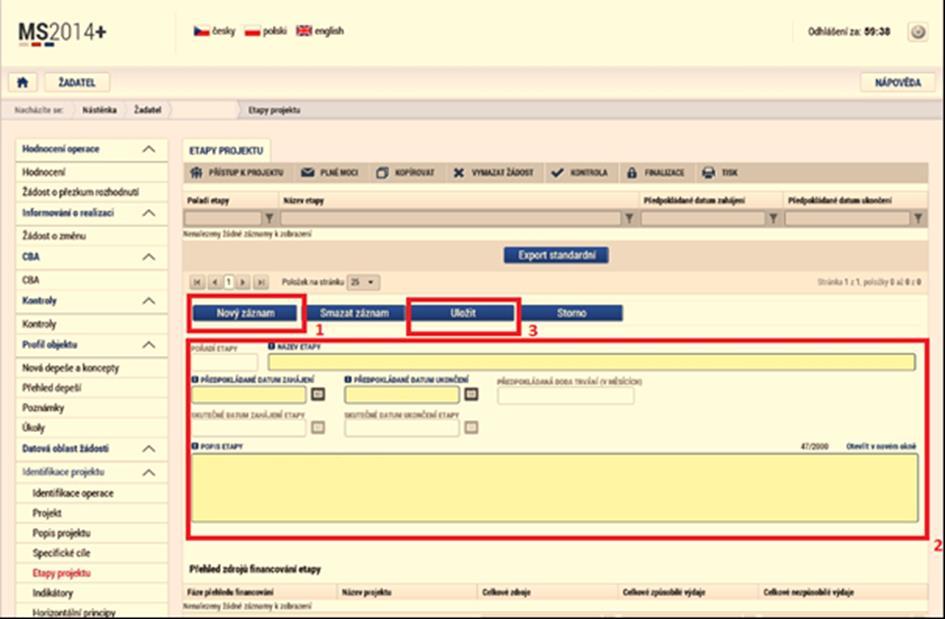
Task: Open Přístup k projektu toolbar item
Action: click(x=237, y=173)
